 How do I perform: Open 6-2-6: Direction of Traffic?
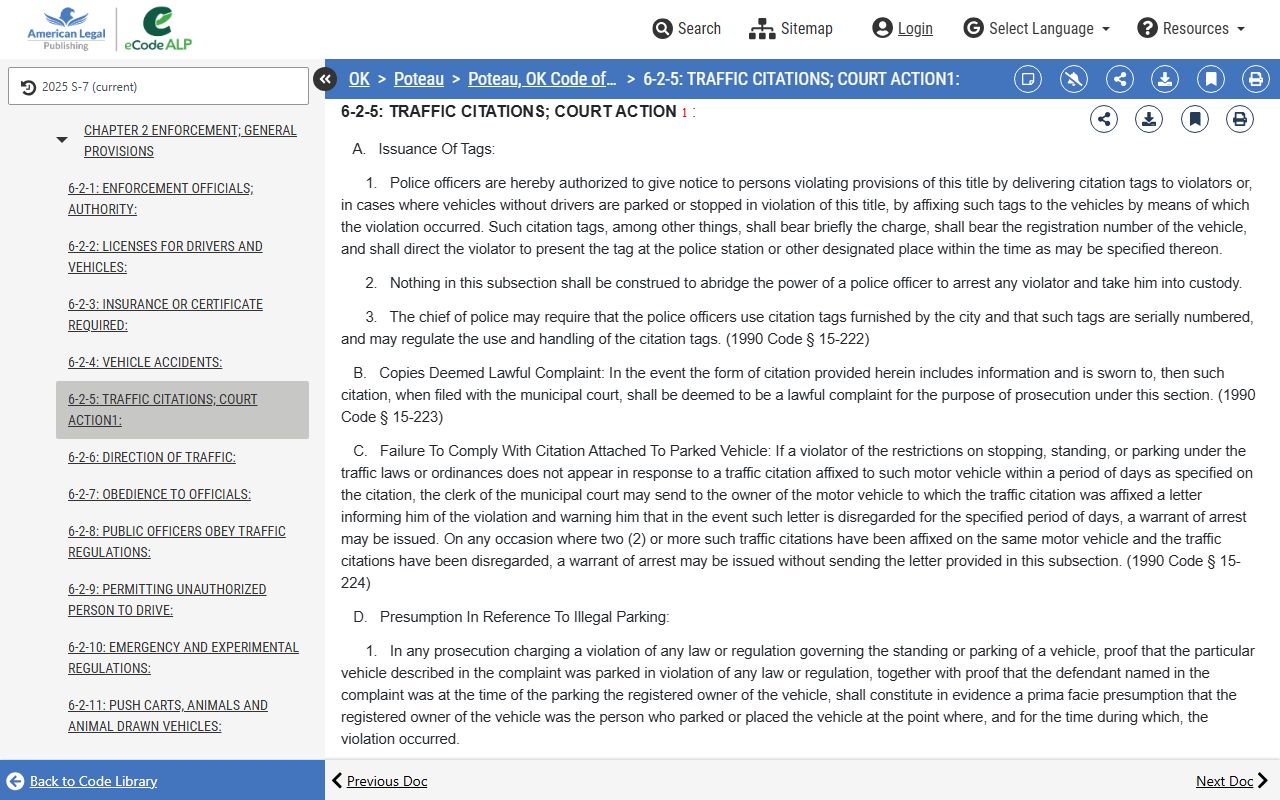(152, 457)
